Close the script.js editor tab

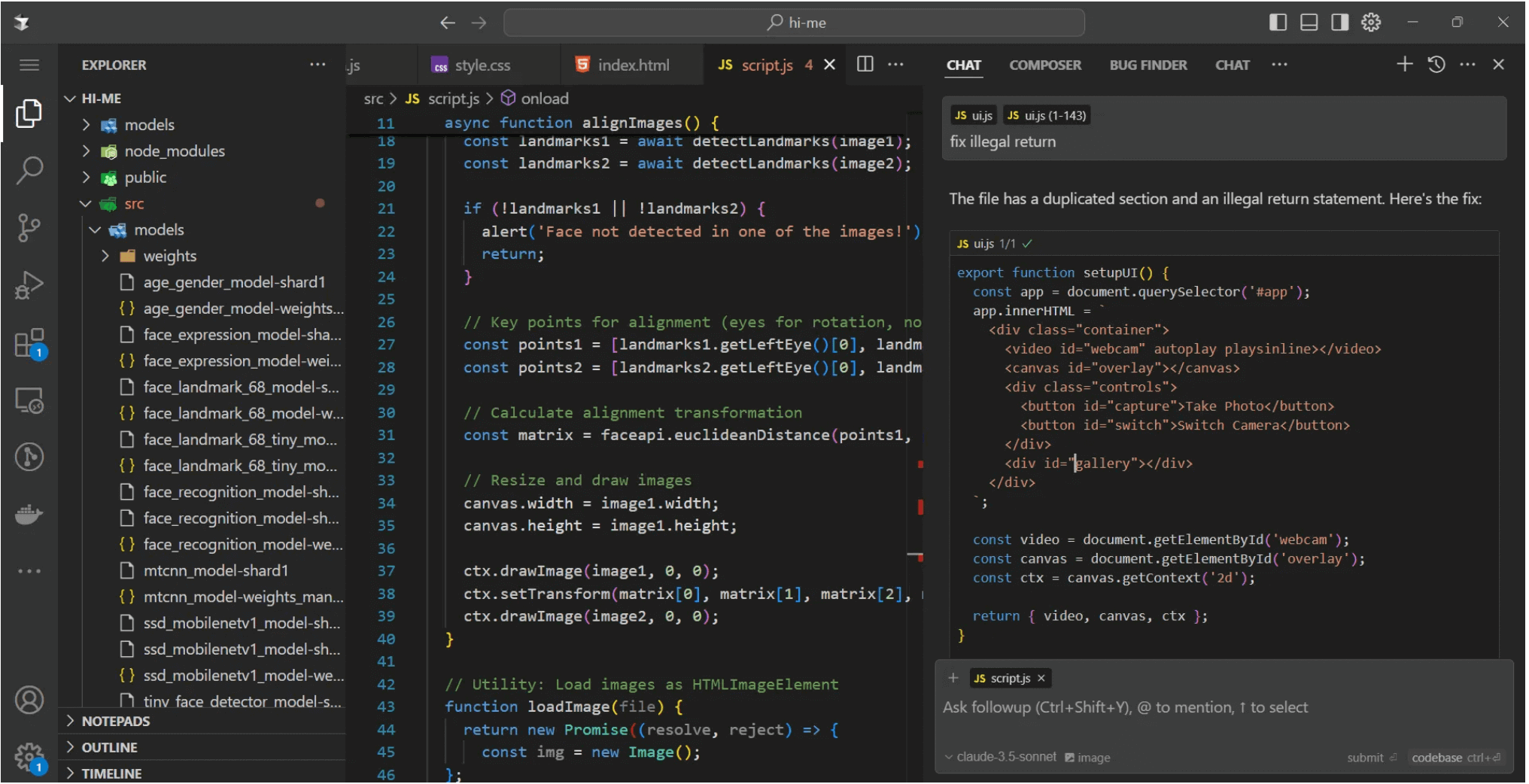click(x=829, y=65)
